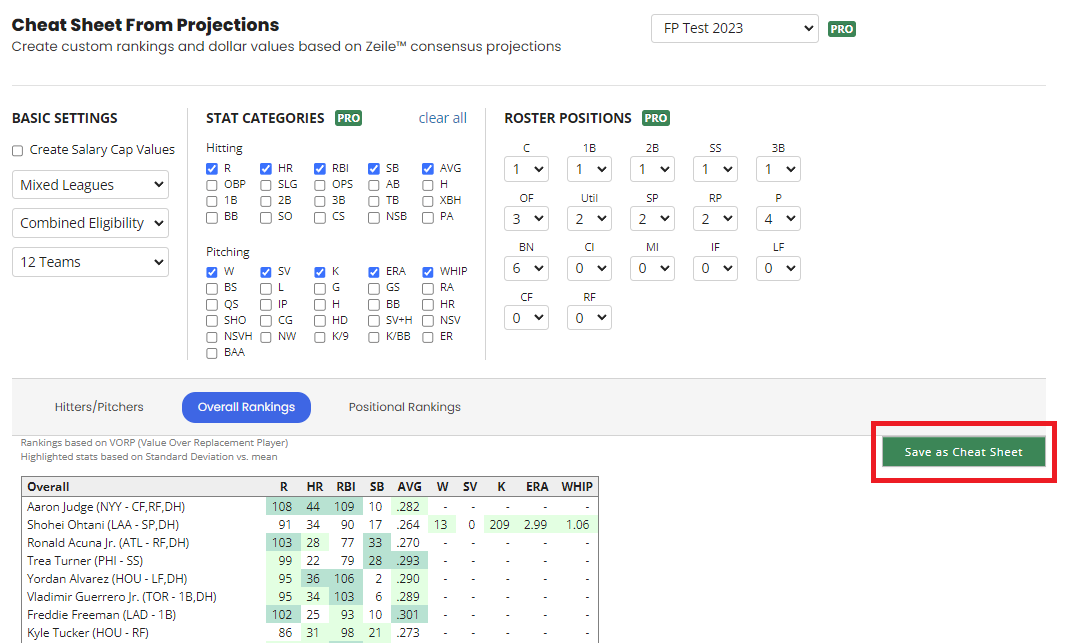The image size is (1067, 643).
Task: Open the Mixed Leagues dropdown
Action: [x=90, y=185]
